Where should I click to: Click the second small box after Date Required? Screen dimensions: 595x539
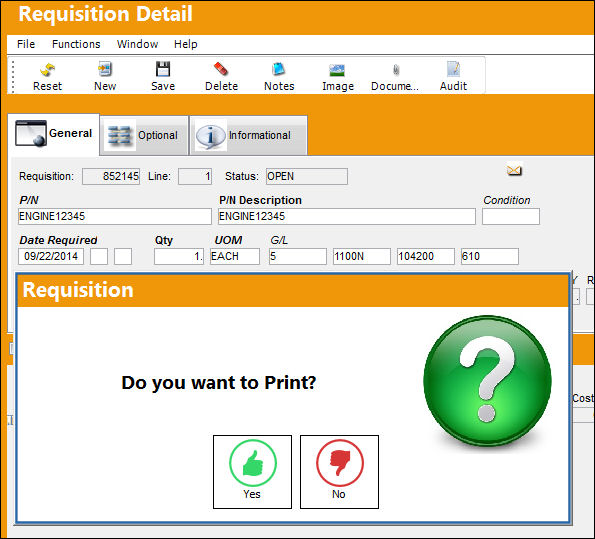123,256
